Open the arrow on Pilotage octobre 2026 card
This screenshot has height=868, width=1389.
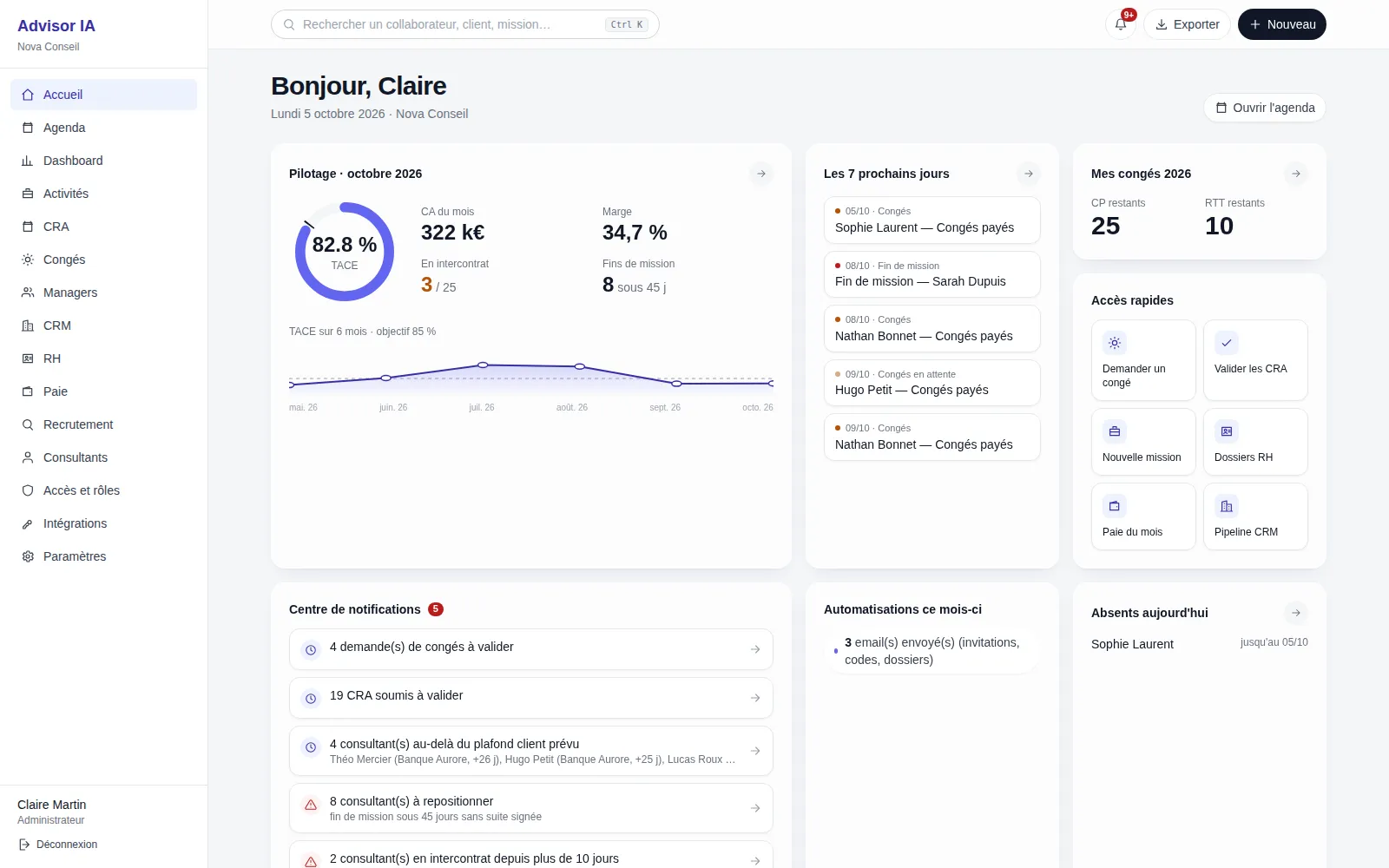761,174
